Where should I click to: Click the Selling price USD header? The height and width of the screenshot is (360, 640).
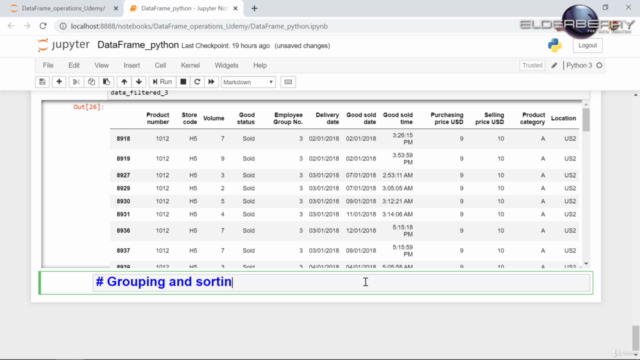point(489,118)
